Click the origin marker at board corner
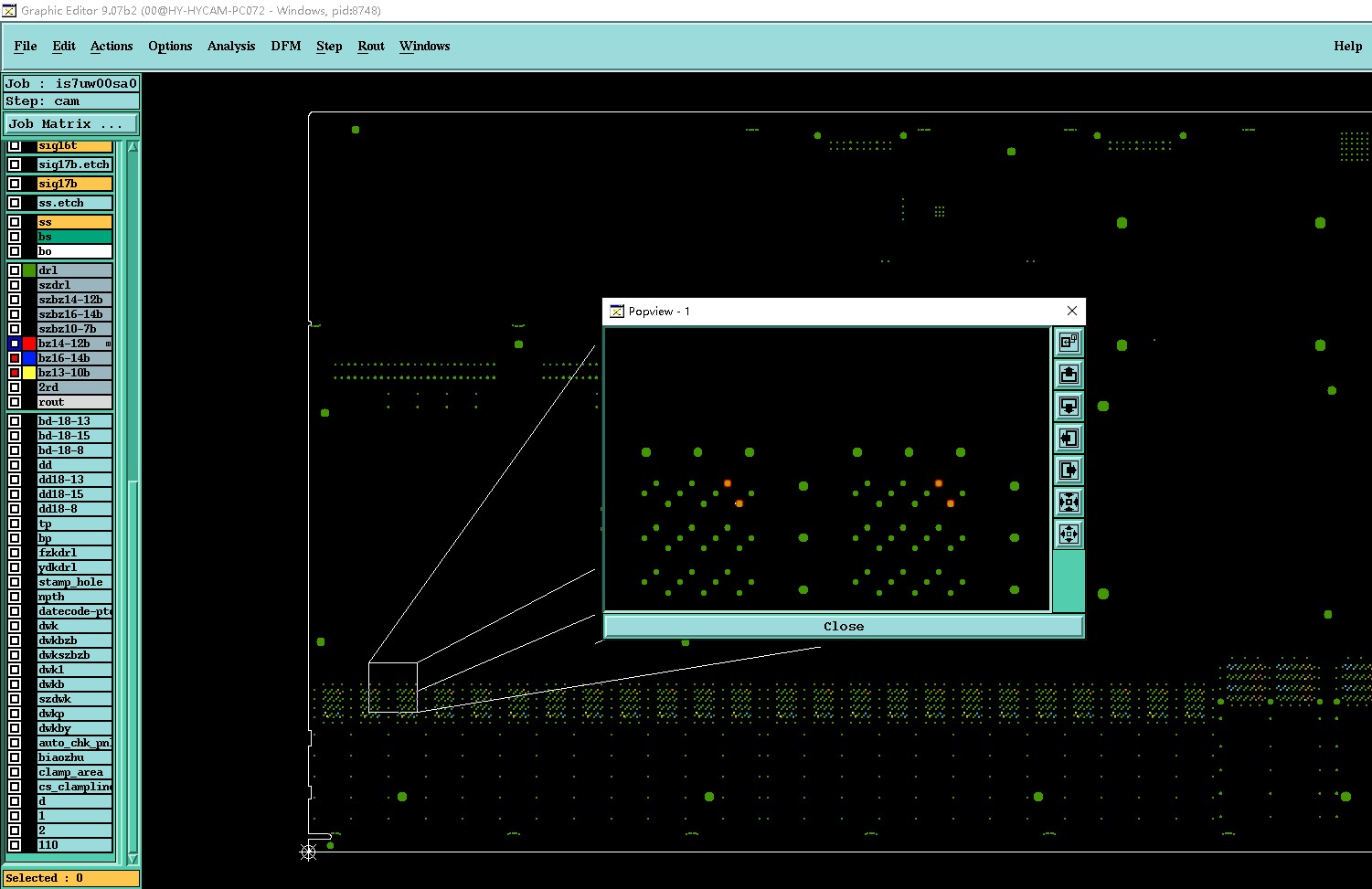This screenshot has width=1372, height=889. tap(309, 852)
